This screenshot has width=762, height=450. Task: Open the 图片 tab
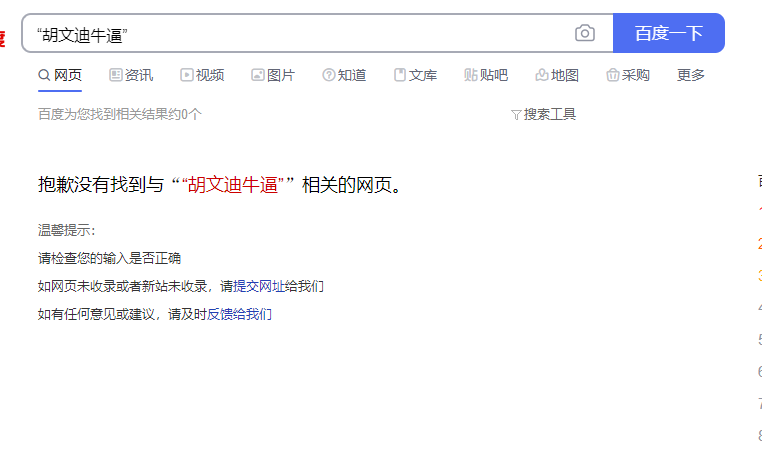(273, 75)
